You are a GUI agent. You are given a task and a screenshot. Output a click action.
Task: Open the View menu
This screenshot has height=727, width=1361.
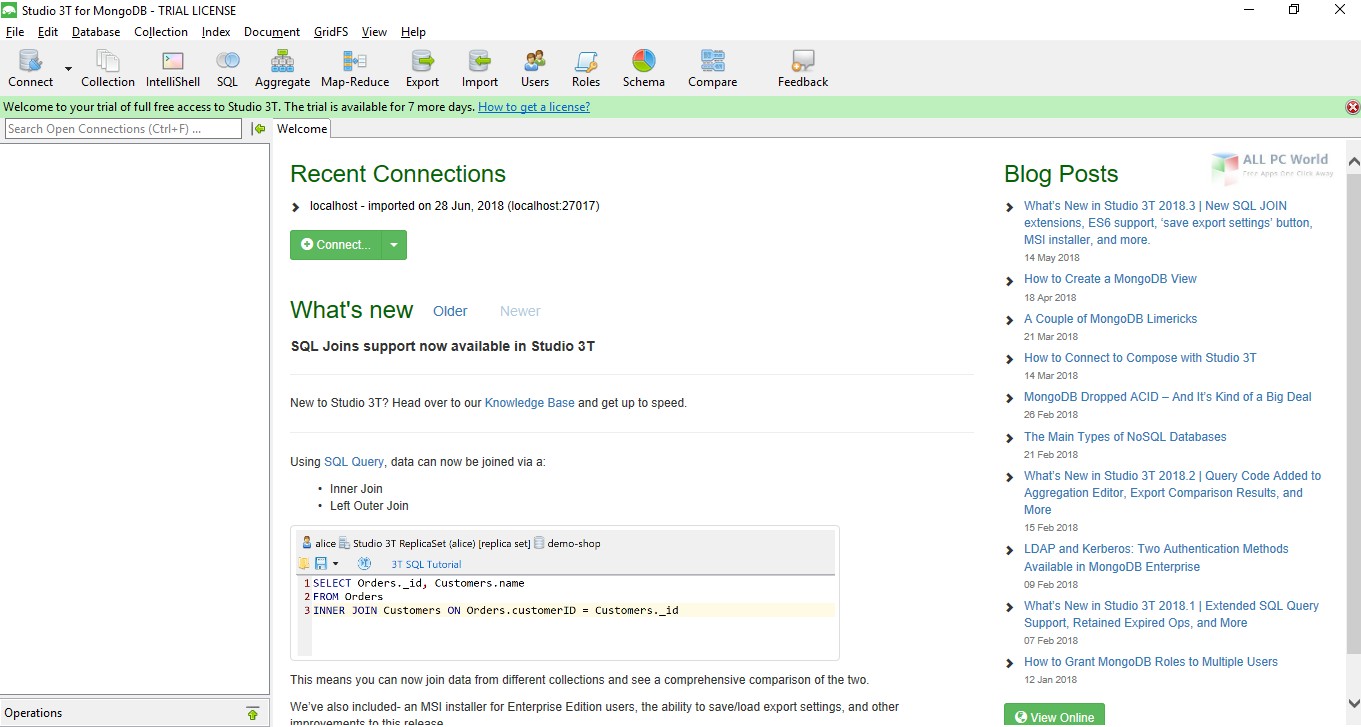coord(374,32)
